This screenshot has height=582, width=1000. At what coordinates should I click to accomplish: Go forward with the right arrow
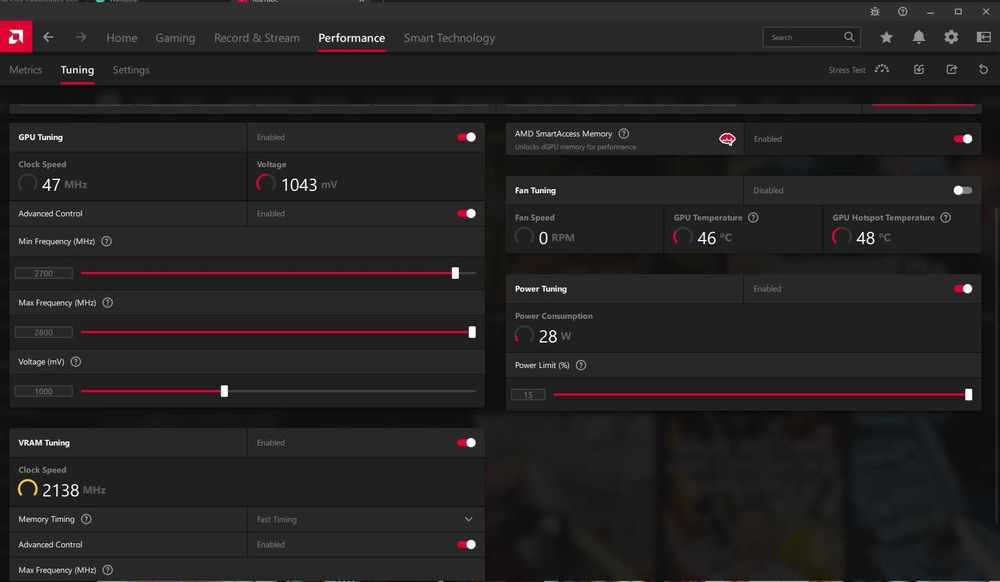[x=81, y=38]
